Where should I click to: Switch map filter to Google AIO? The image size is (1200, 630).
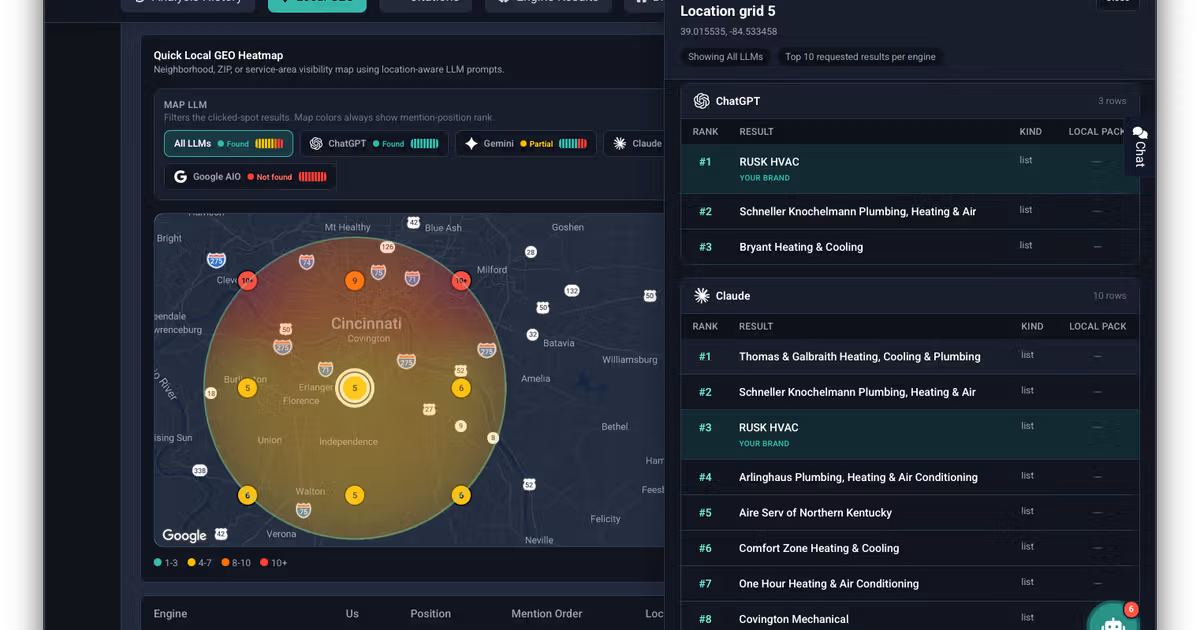point(250,177)
